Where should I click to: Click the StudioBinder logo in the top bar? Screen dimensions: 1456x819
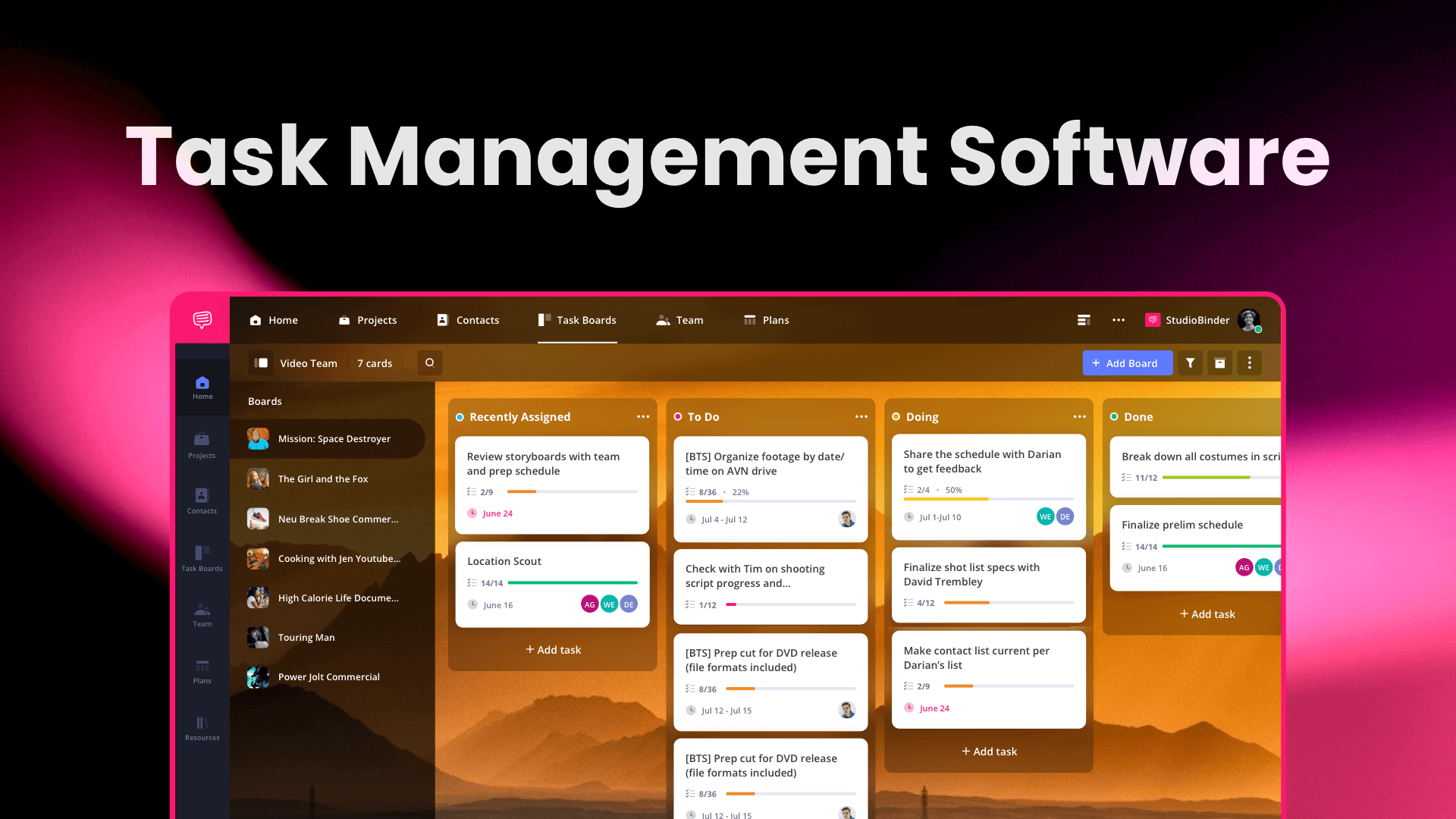pos(1152,319)
